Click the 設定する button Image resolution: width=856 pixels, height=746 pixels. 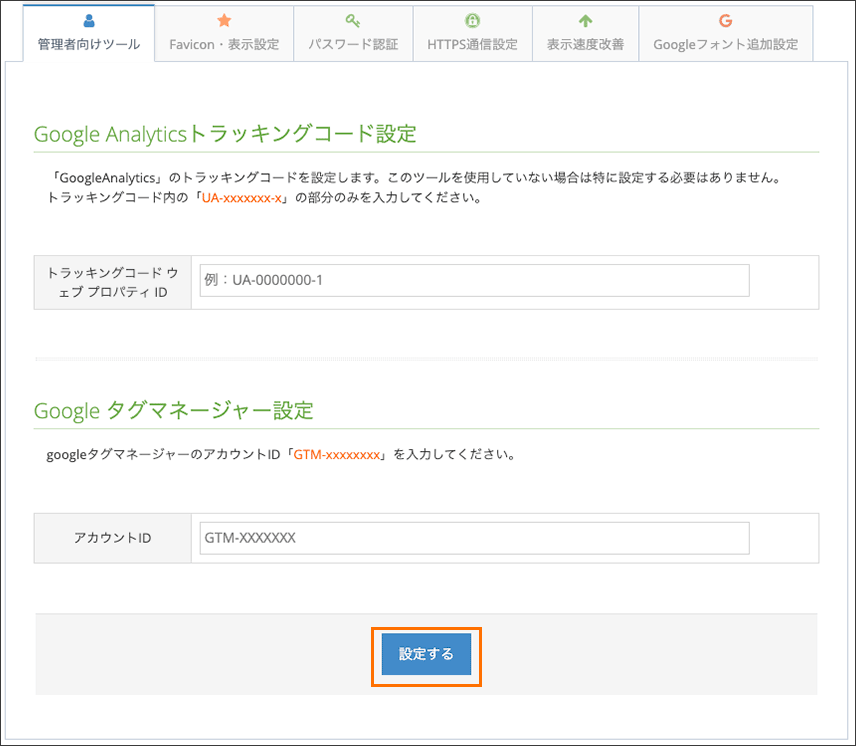point(426,654)
